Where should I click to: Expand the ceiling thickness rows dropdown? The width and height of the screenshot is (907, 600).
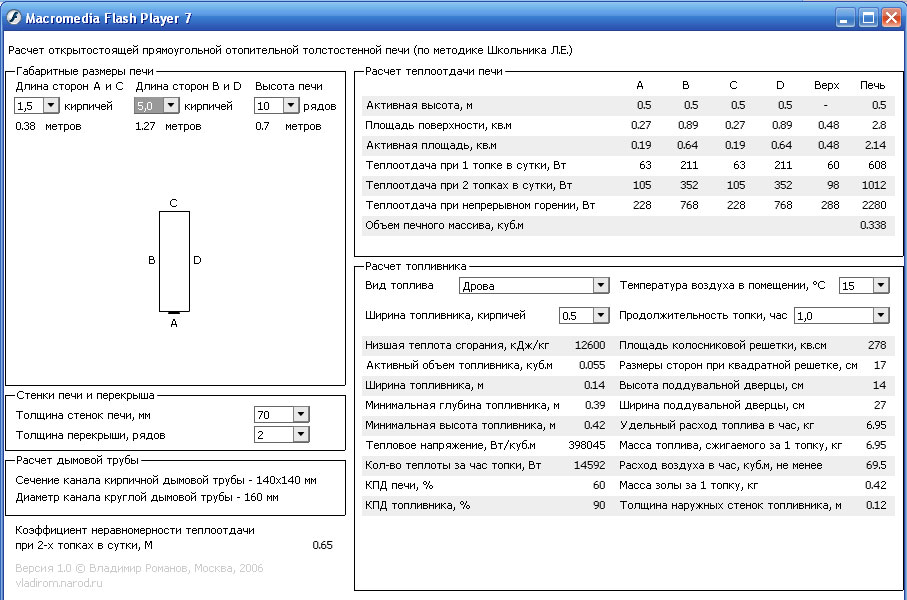pos(301,435)
